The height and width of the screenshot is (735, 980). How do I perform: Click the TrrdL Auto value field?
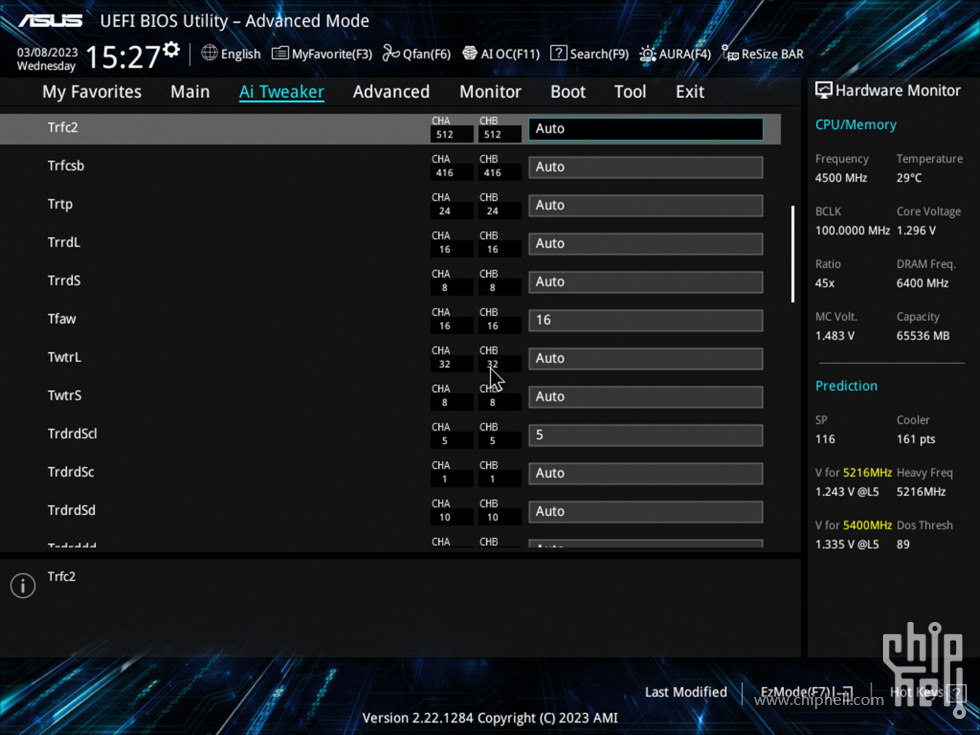coord(646,244)
